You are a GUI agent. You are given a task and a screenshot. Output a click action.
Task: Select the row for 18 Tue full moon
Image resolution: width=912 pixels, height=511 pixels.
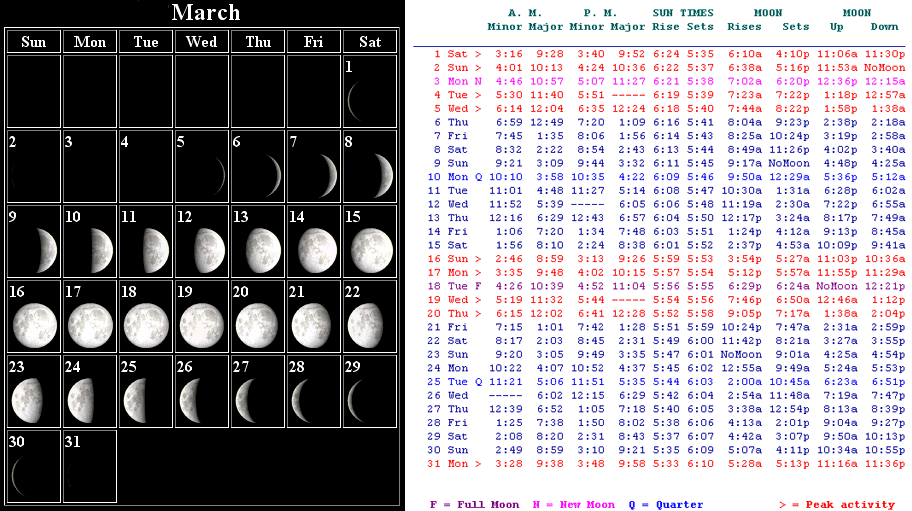(x=660, y=285)
